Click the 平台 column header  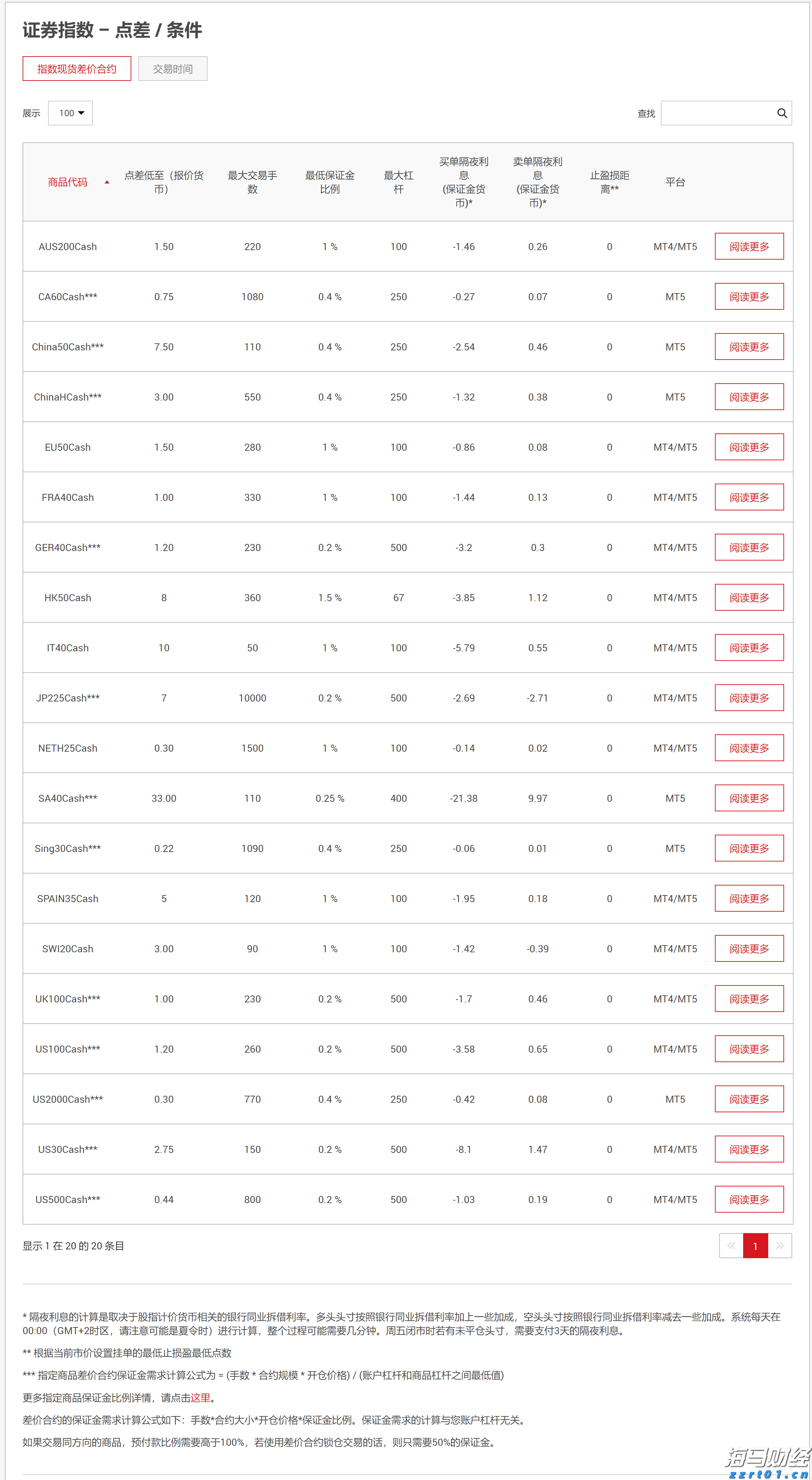pyautogui.click(x=675, y=182)
